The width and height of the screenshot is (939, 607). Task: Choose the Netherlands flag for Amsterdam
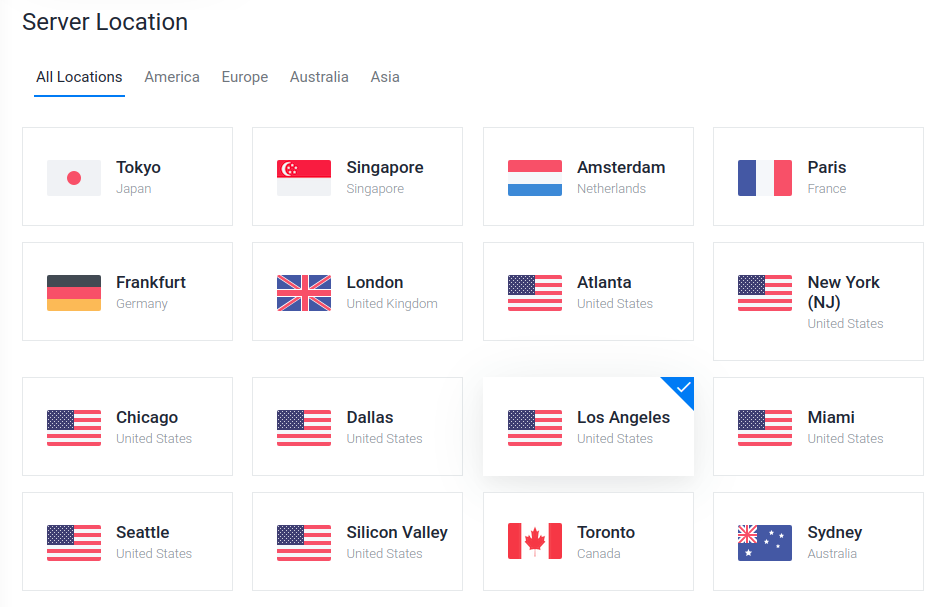[535, 178]
